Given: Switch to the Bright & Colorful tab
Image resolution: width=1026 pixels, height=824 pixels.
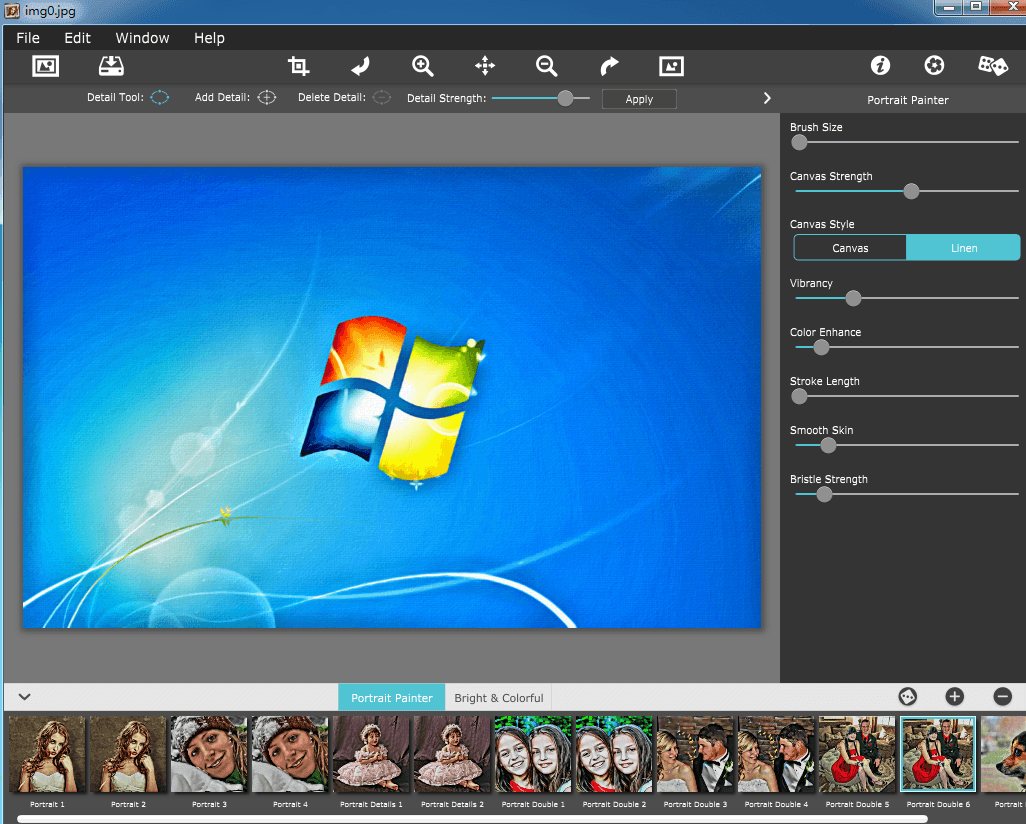Looking at the screenshot, I should coord(498,698).
